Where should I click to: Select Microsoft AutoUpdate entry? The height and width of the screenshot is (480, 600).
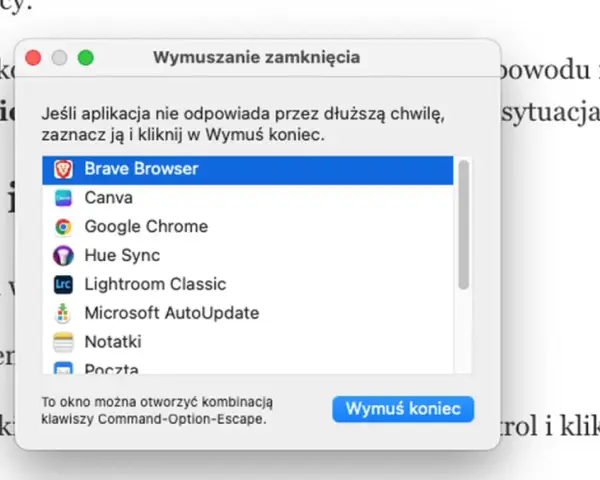click(248, 313)
